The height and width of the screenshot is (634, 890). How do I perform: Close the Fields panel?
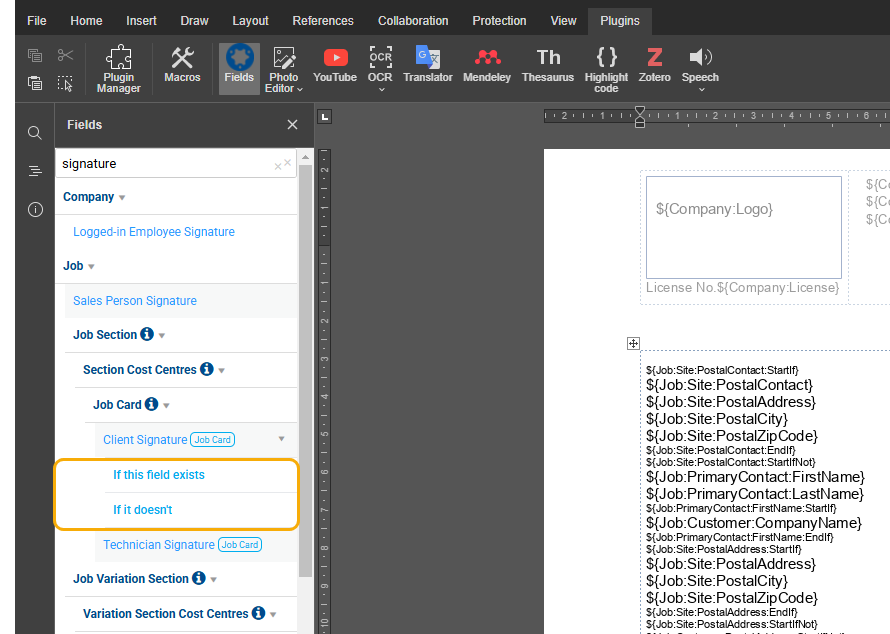click(x=292, y=125)
